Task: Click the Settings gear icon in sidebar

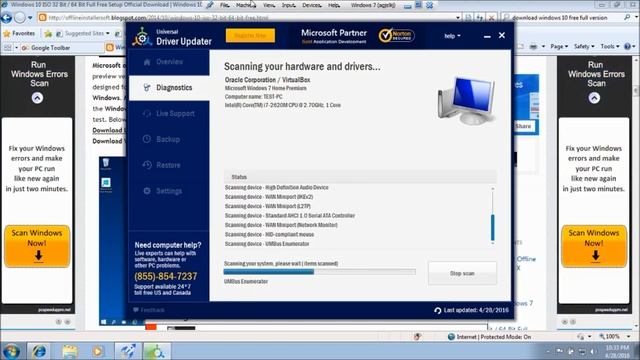Action: [147, 191]
